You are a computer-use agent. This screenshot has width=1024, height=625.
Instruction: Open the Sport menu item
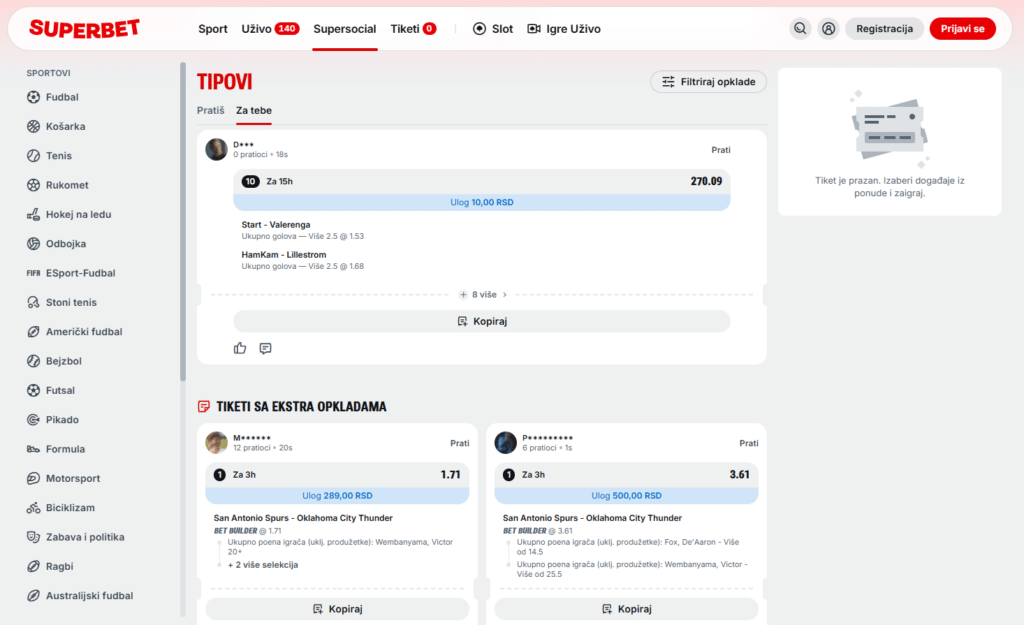[213, 29]
